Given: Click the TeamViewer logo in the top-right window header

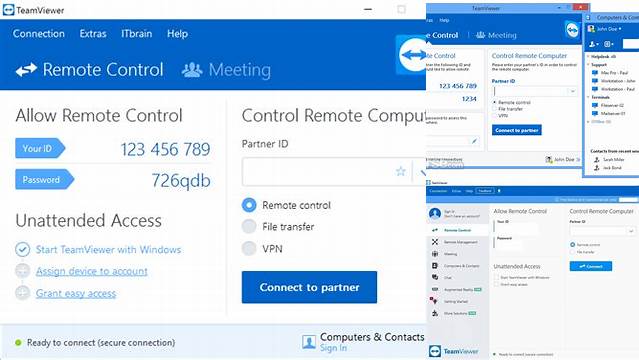Looking at the screenshot, I should coord(572,30).
